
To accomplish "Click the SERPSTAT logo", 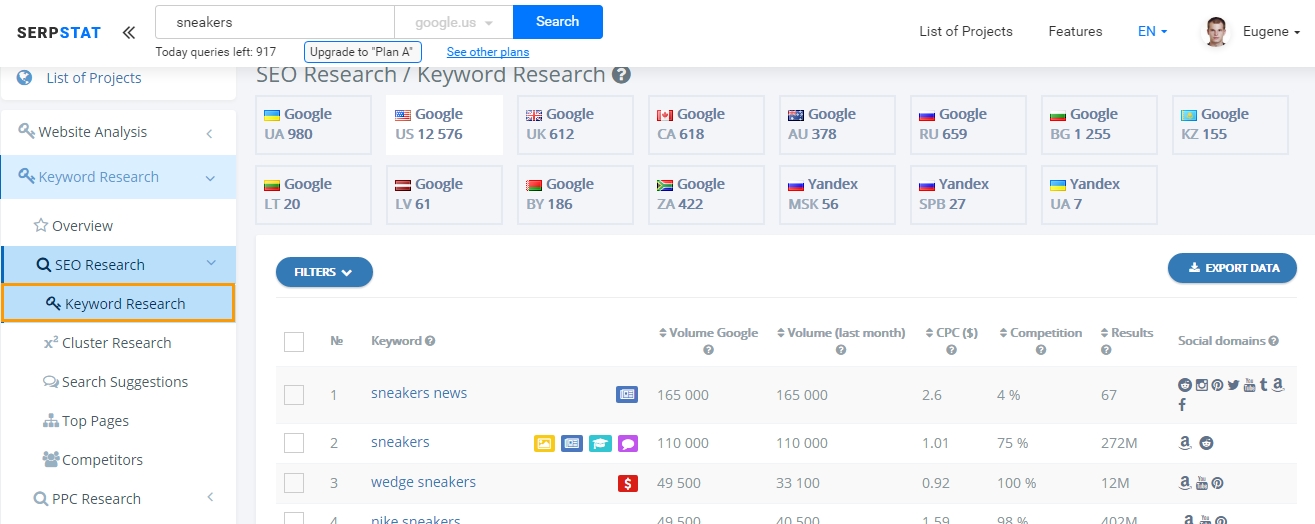I will 59,32.
